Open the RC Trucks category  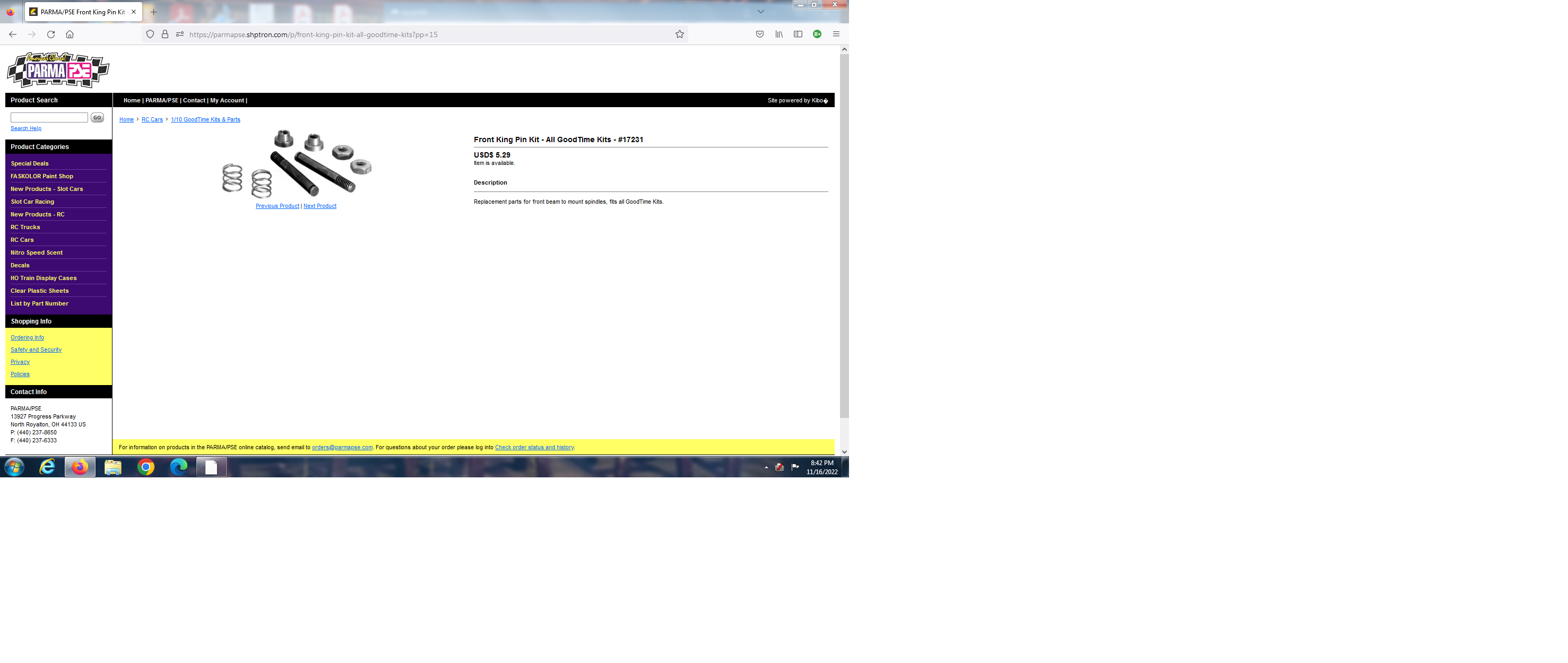(x=25, y=228)
